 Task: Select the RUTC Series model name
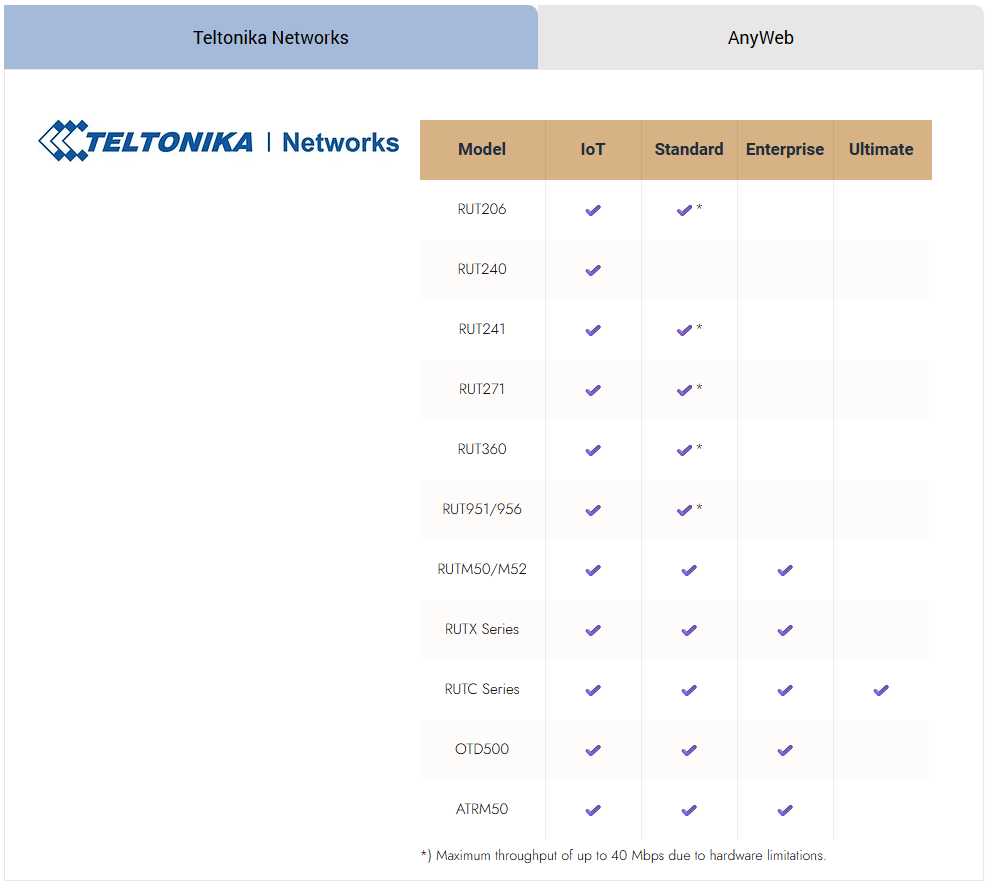(482, 688)
